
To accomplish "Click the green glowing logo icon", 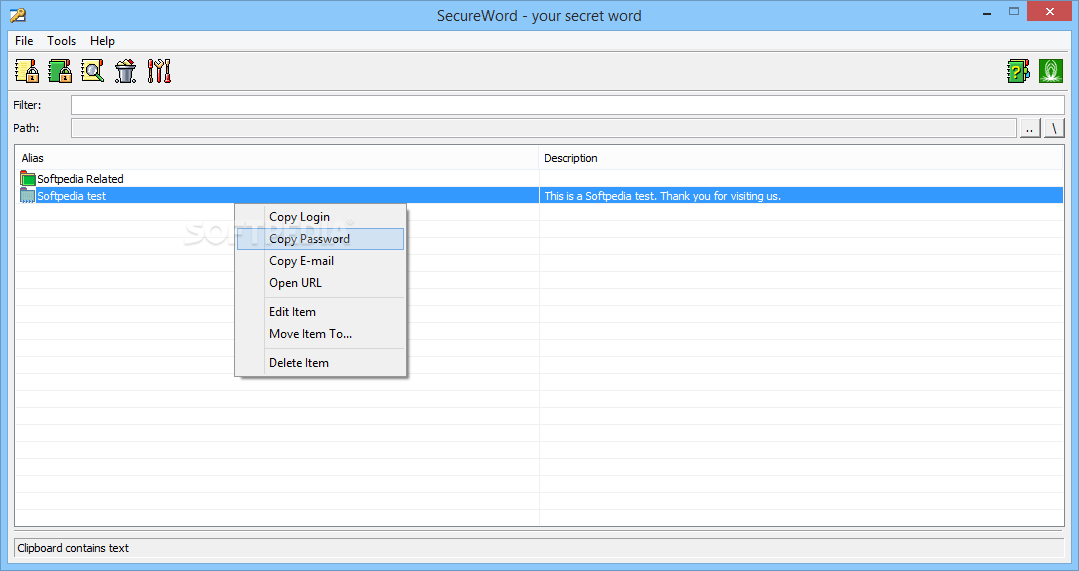I will [x=1051, y=71].
